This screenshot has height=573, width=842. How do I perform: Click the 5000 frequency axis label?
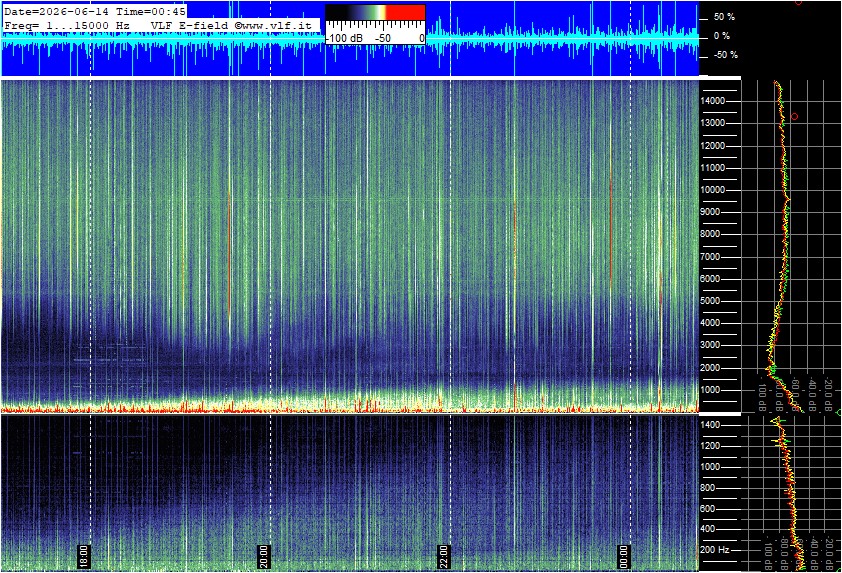(710, 301)
